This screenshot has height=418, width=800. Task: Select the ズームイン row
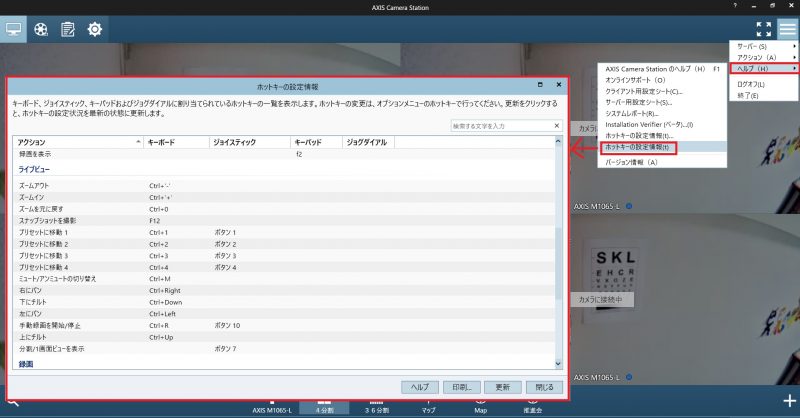click(284, 198)
